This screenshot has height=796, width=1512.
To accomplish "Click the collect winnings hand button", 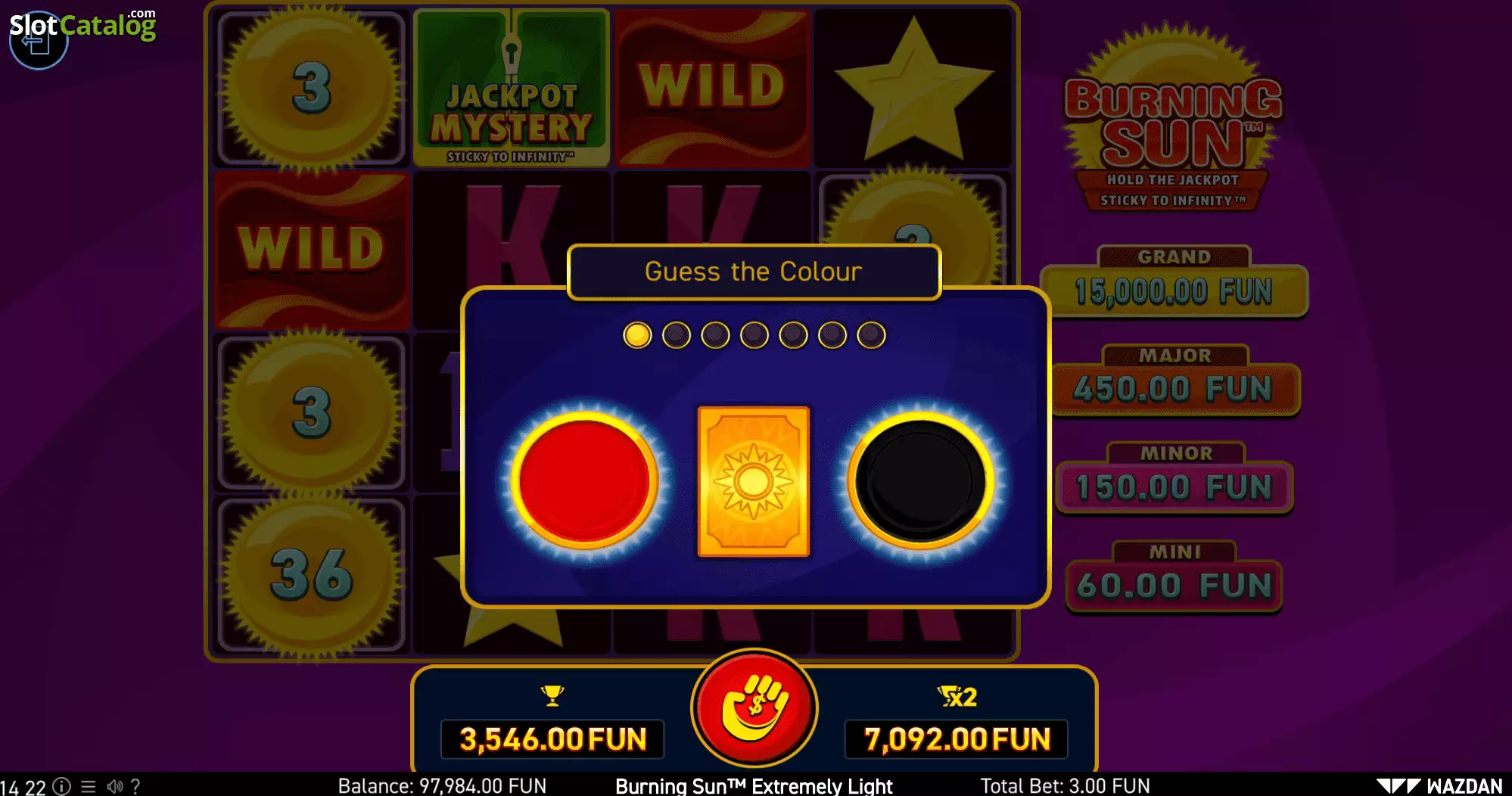I will 754,707.
